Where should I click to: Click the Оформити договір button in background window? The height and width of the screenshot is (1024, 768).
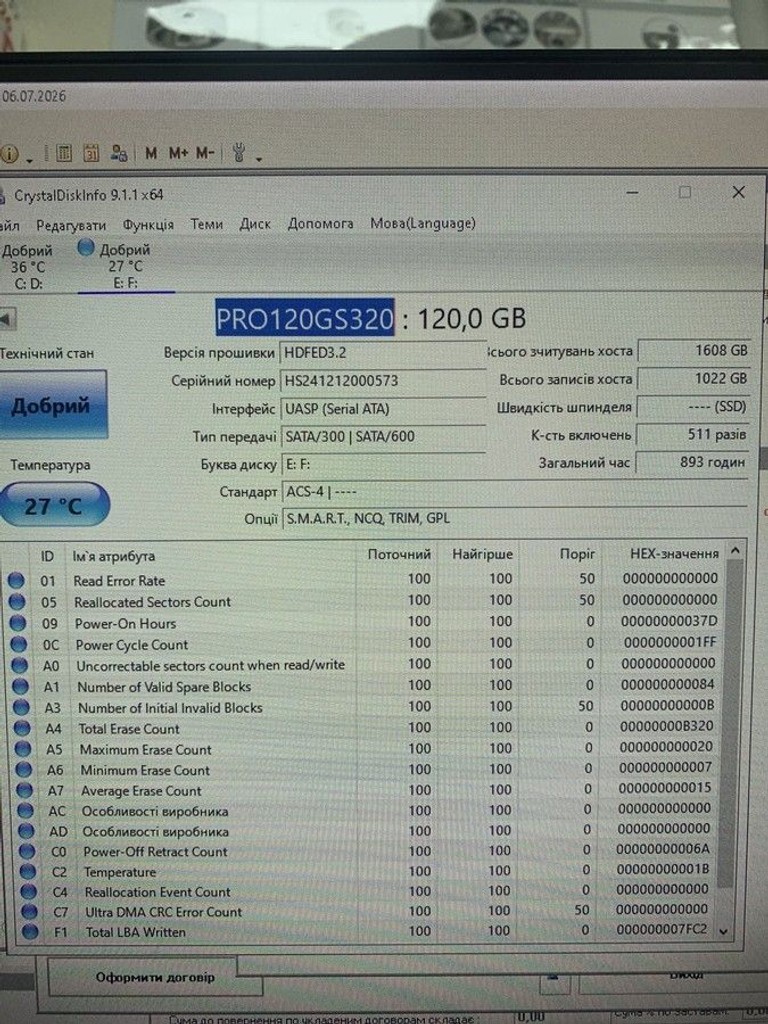(155, 977)
